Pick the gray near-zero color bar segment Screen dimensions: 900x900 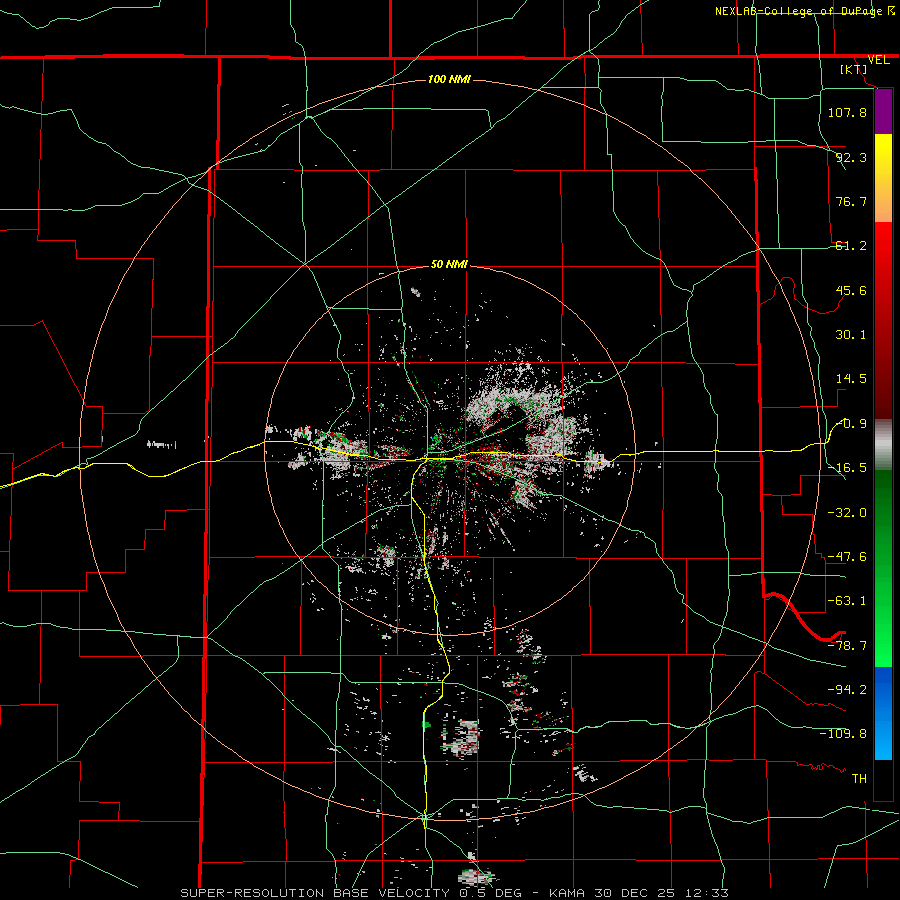pos(883,444)
